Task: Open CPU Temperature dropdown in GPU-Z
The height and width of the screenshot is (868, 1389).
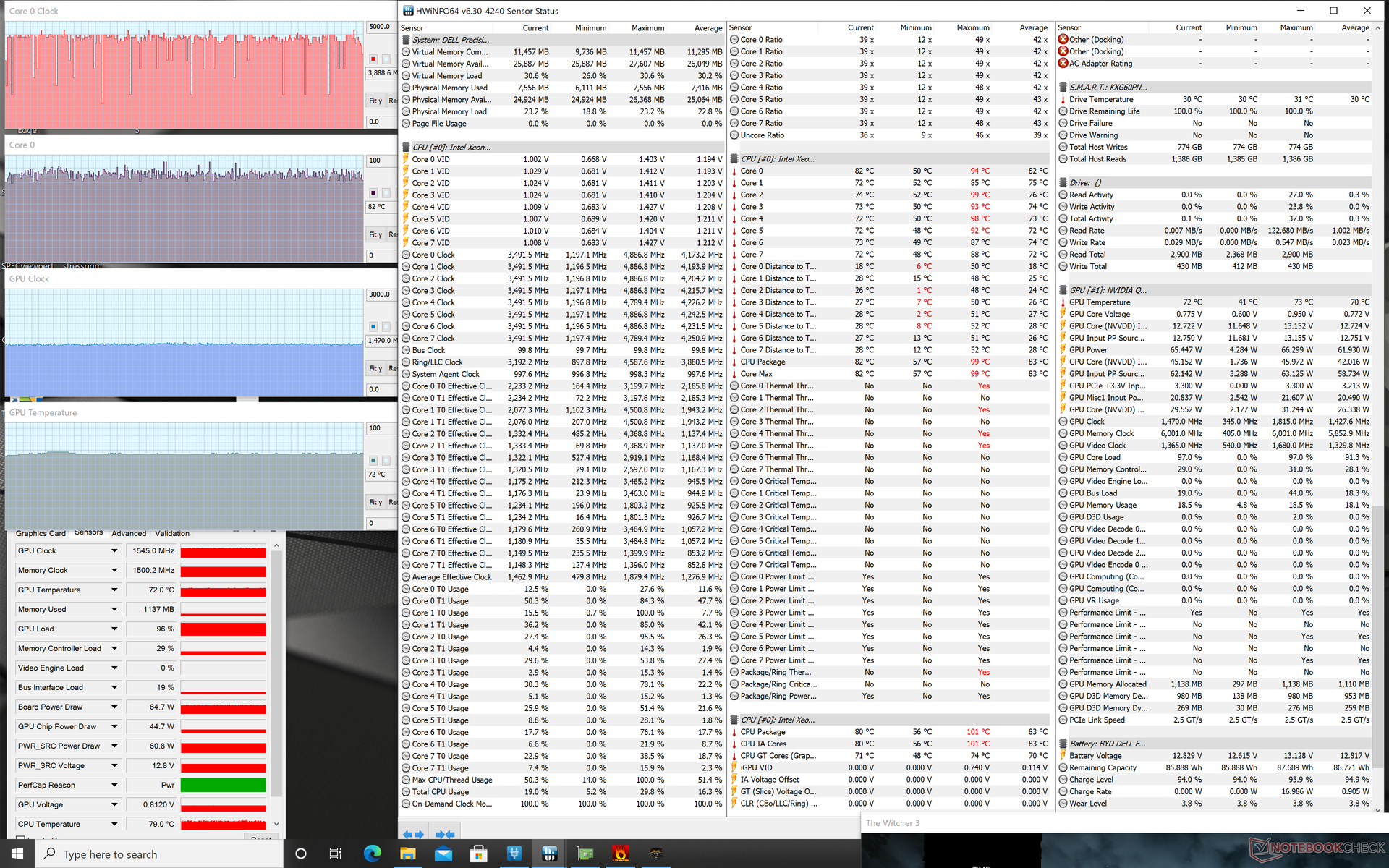Action: [x=114, y=825]
